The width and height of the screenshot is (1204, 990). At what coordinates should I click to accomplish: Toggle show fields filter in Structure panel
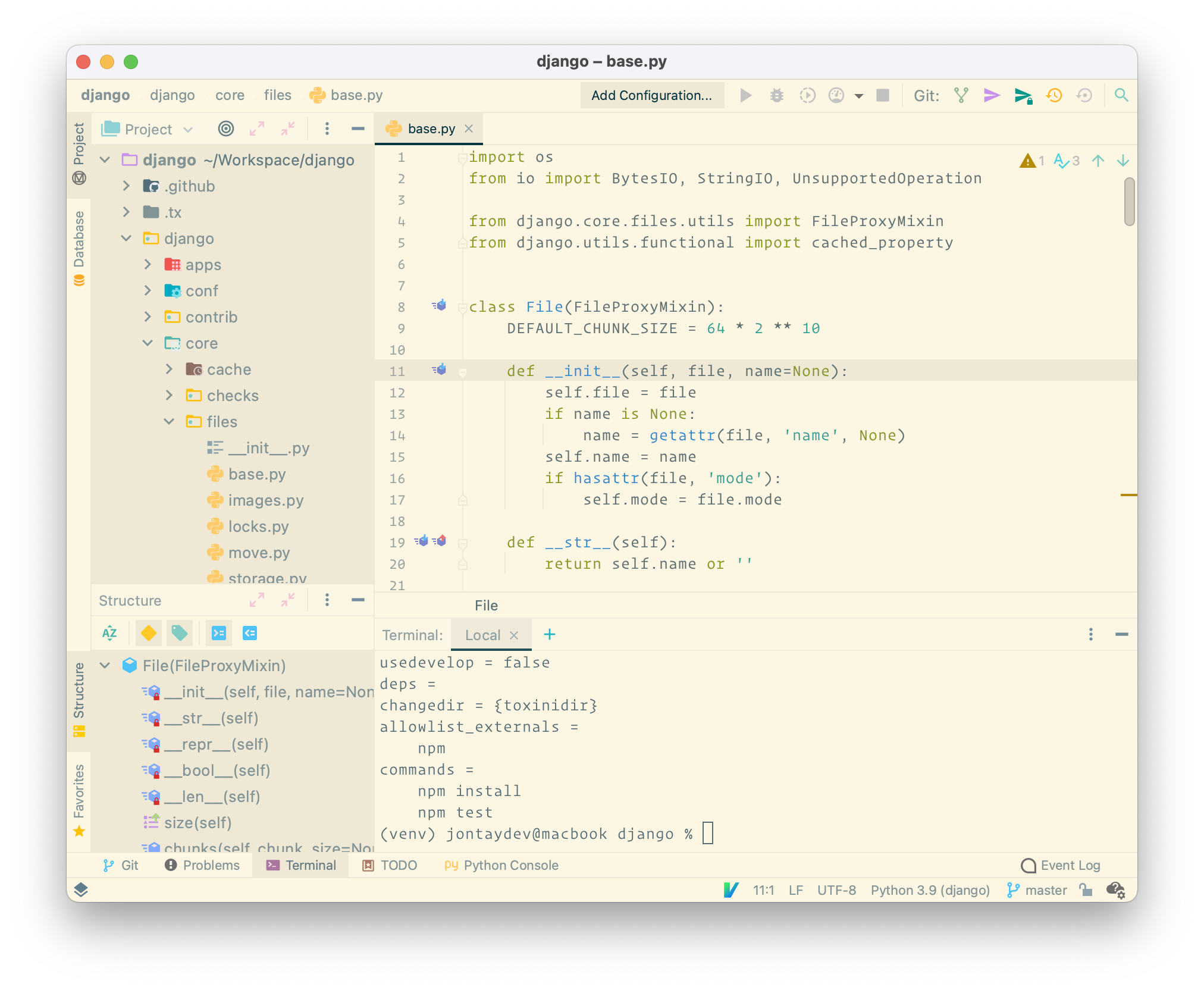(149, 633)
